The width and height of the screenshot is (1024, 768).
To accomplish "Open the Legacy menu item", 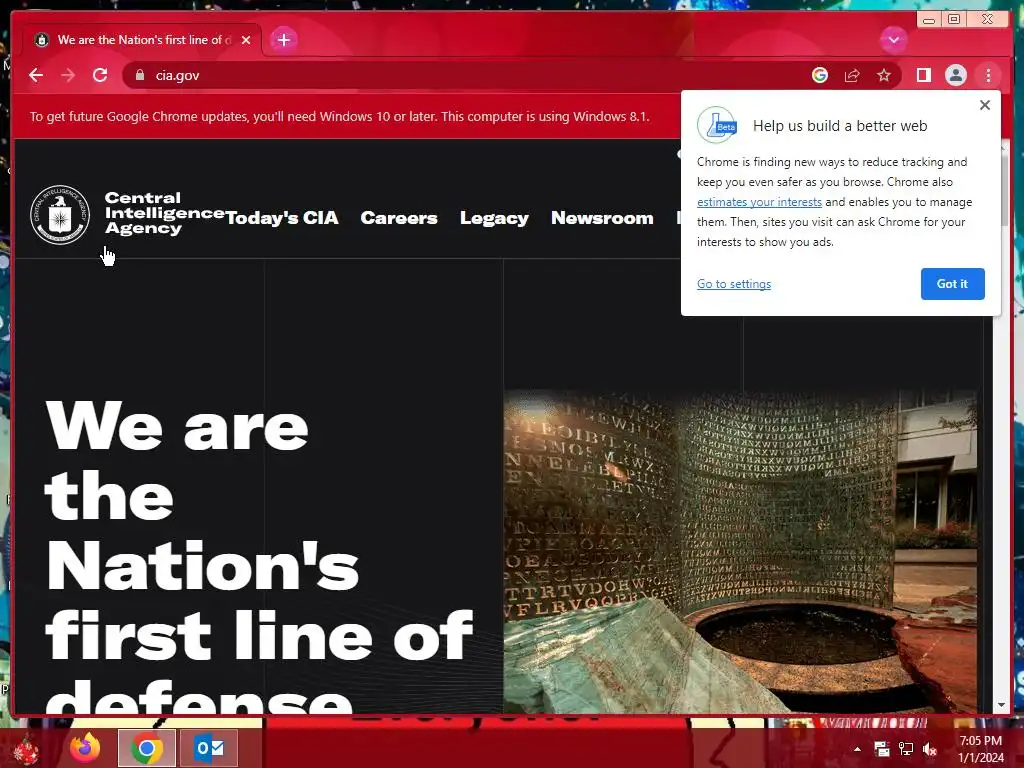I will [x=494, y=218].
